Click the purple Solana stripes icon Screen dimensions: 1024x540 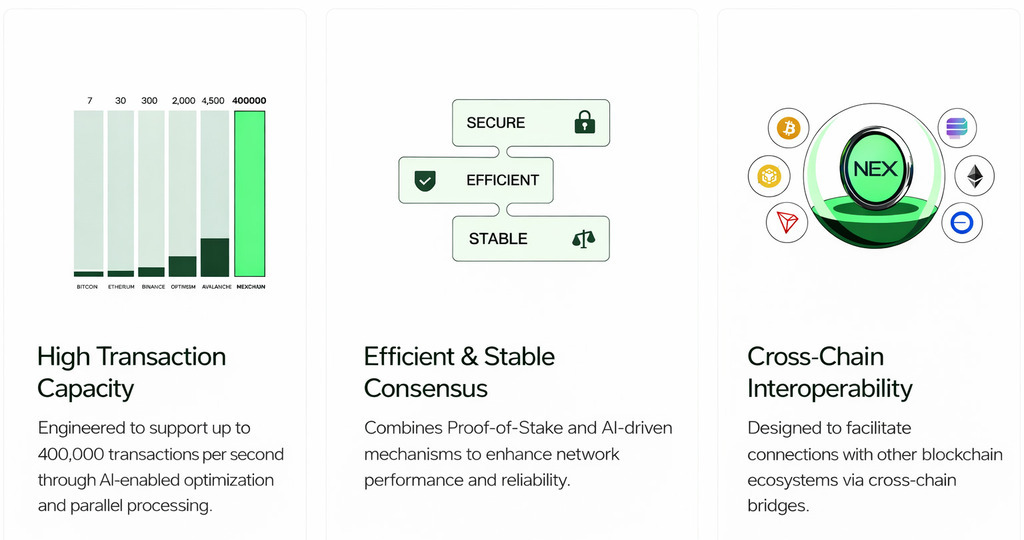pyautogui.click(x=957, y=128)
